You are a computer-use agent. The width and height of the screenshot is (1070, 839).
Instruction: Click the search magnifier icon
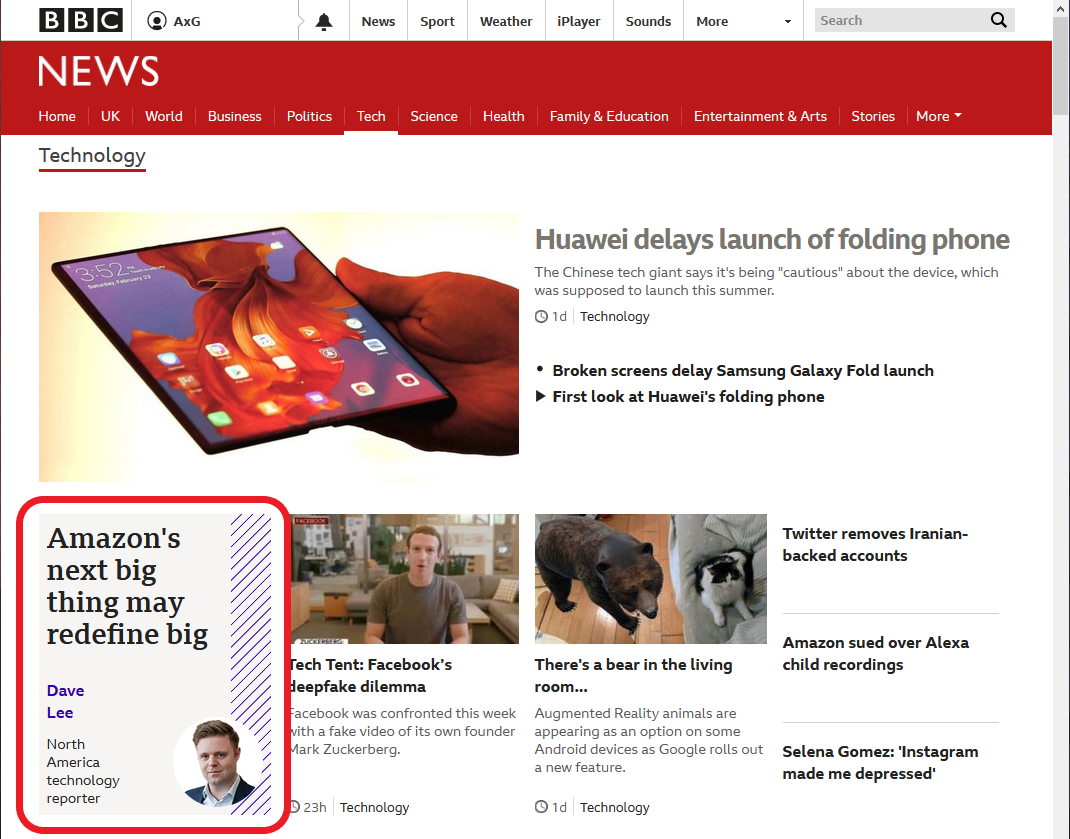998,20
